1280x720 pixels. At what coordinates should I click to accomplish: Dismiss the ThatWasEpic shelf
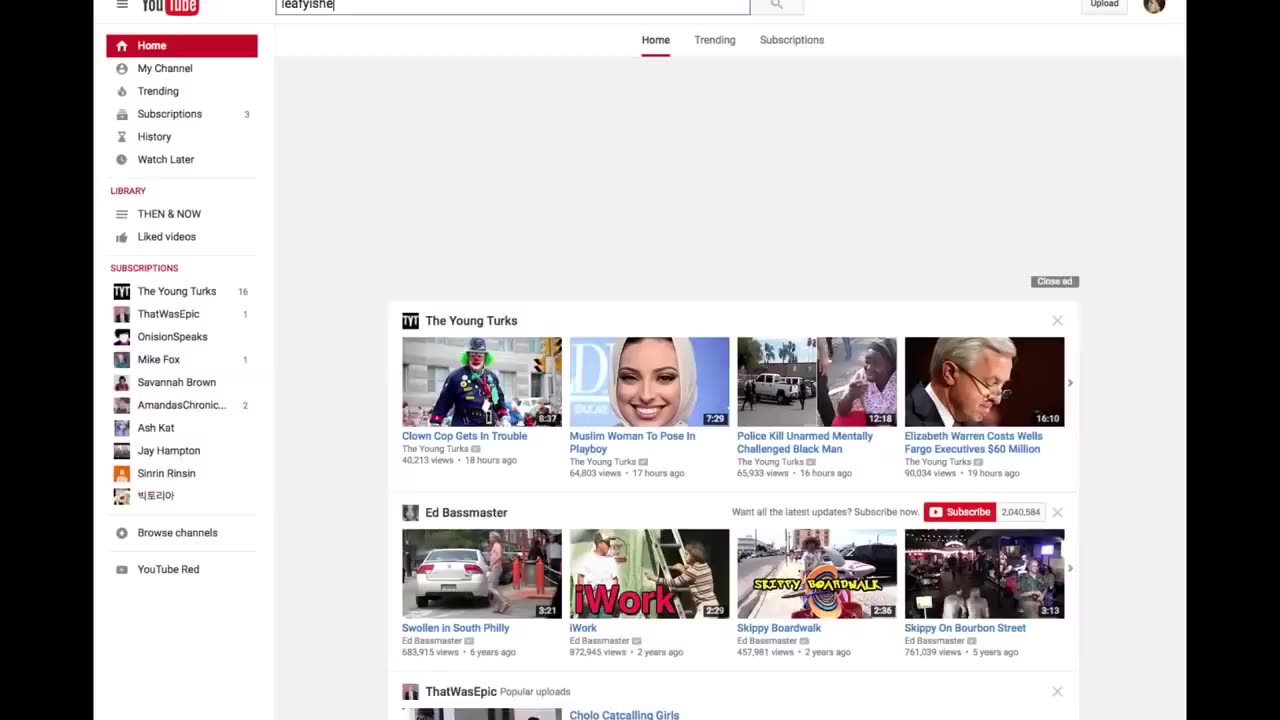click(x=1057, y=692)
